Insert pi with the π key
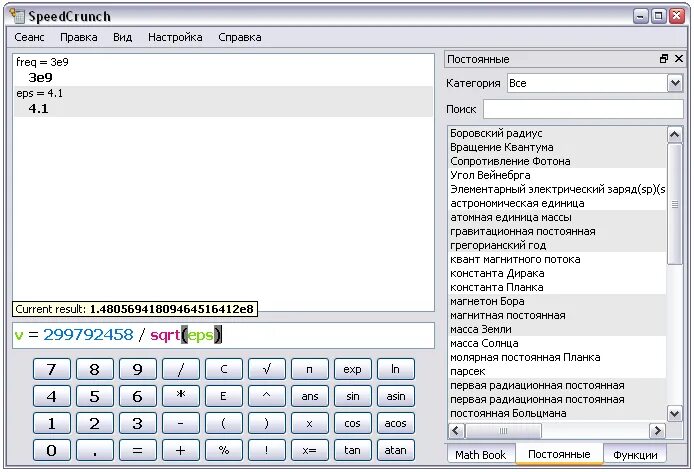Viewport: 694px width, 472px height. click(x=309, y=369)
